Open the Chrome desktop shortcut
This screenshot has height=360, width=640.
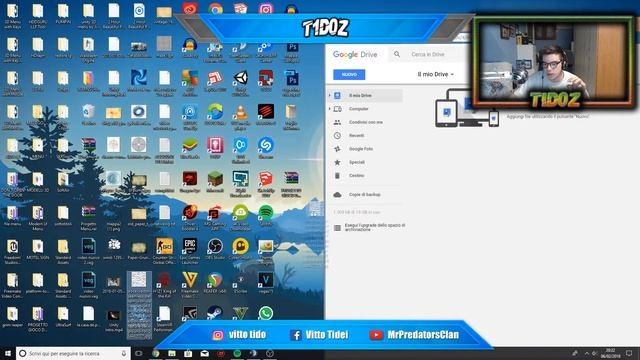coord(215,9)
